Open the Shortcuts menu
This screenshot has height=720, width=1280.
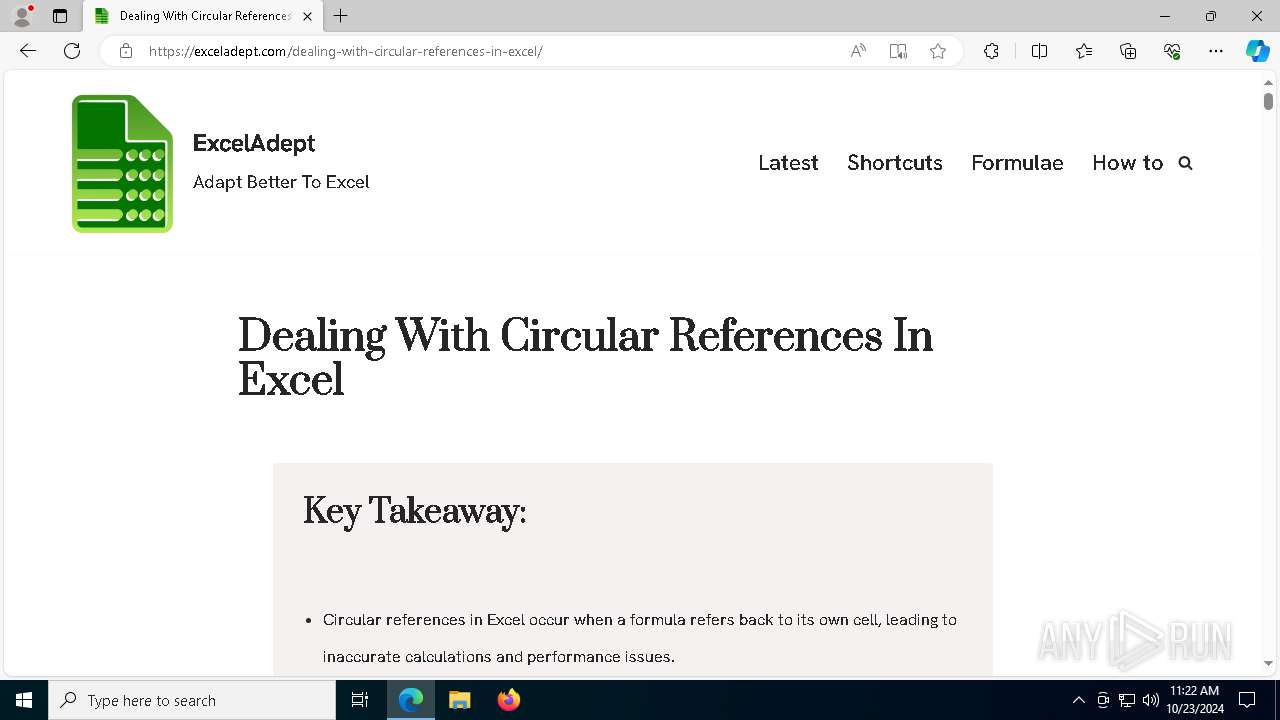point(895,163)
